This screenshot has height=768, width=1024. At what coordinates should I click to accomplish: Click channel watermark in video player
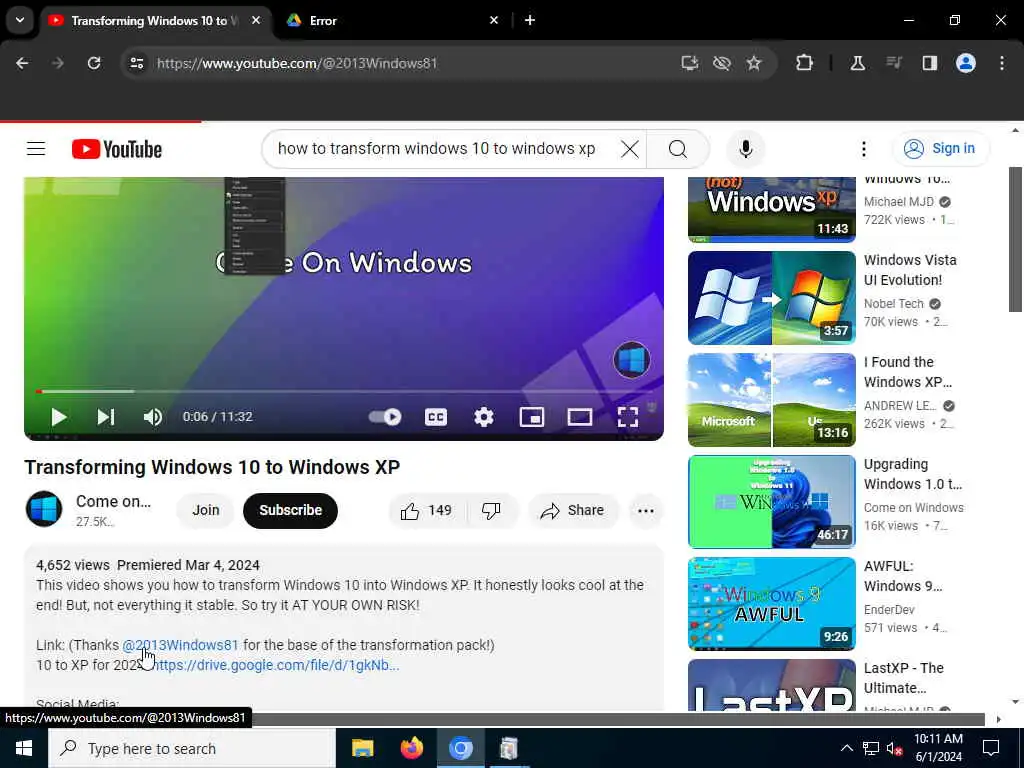pyautogui.click(x=632, y=360)
